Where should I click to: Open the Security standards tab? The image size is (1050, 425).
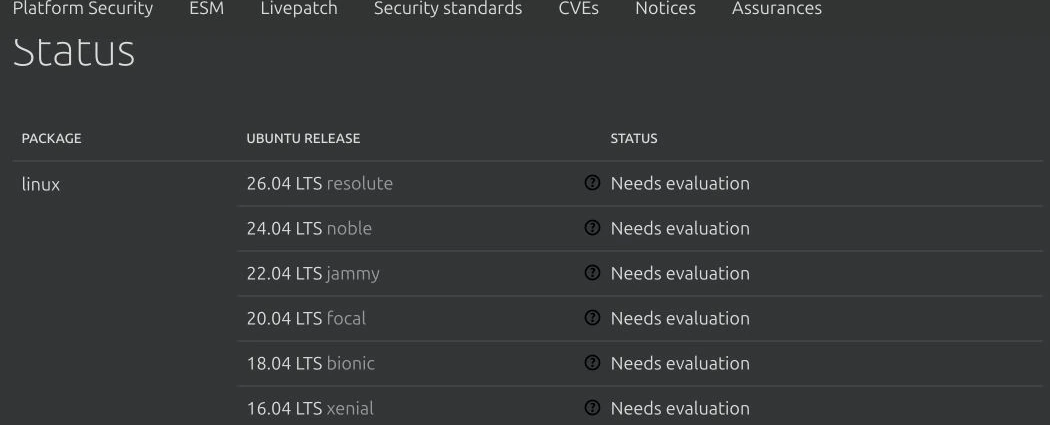448,9
